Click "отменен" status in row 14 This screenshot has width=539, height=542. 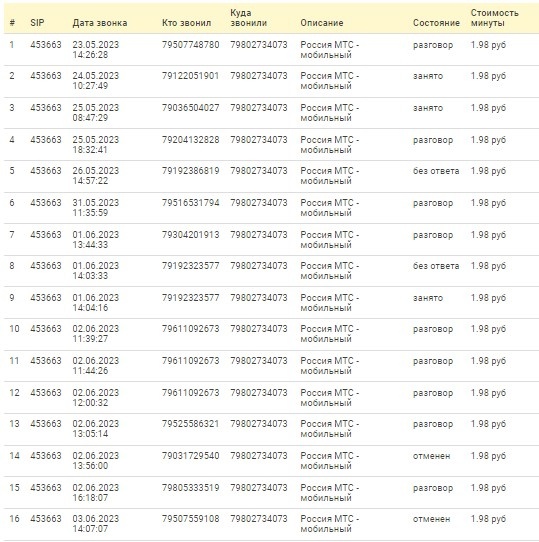pyautogui.click(x=431, y=456)
